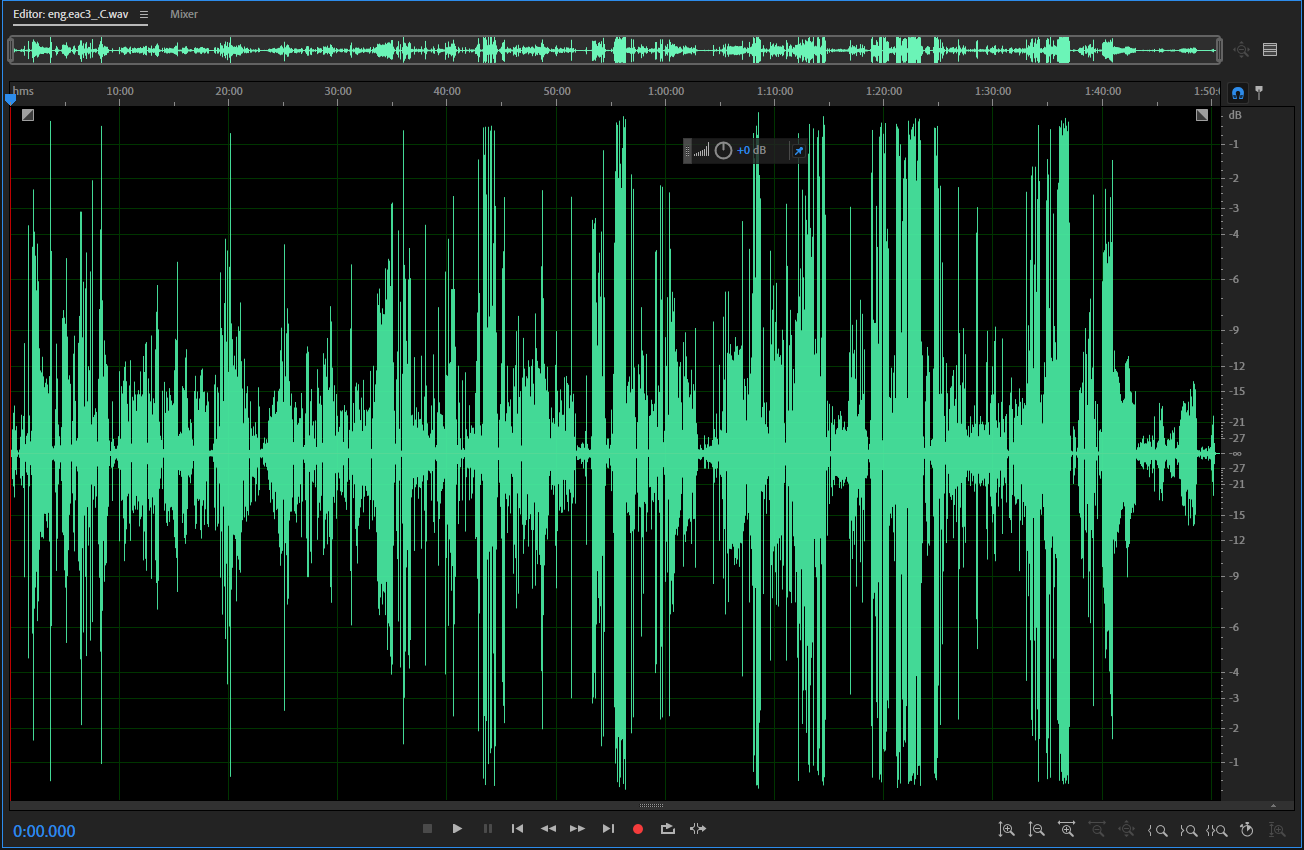Toggle snapping with the magnet icon

(1238, 93)
